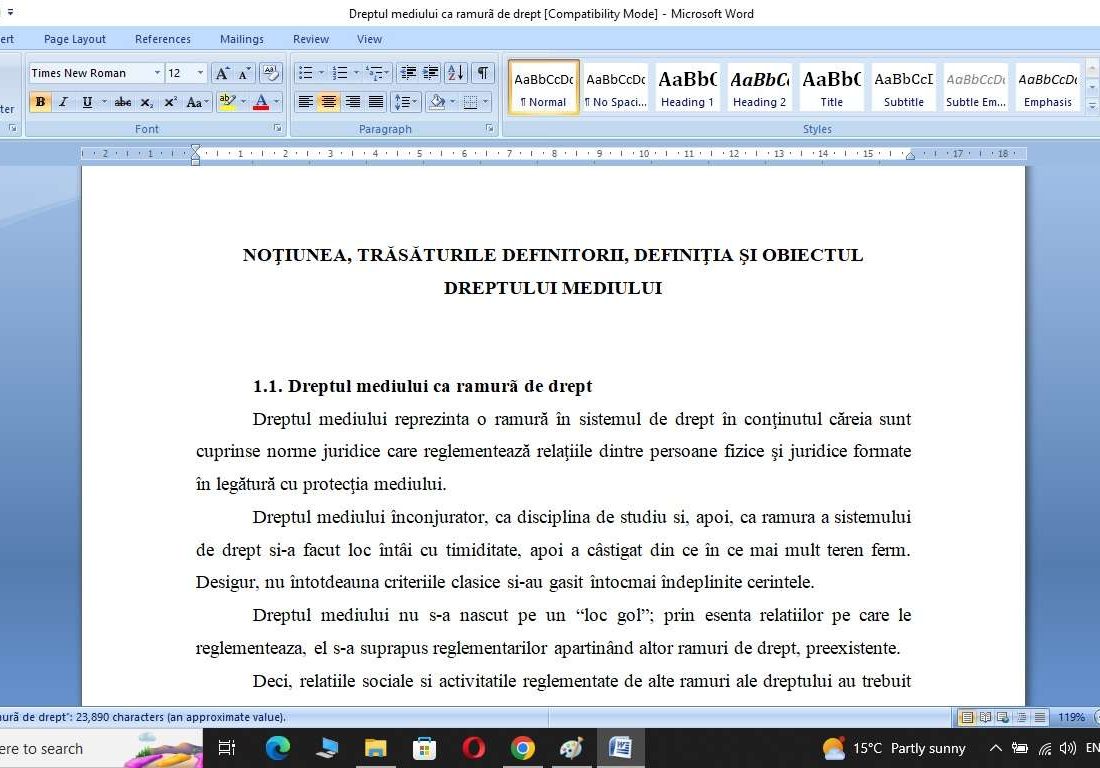Select the Strikethrough formatting icon
This screenshot has width=1100, height=768.
(123, 101)
